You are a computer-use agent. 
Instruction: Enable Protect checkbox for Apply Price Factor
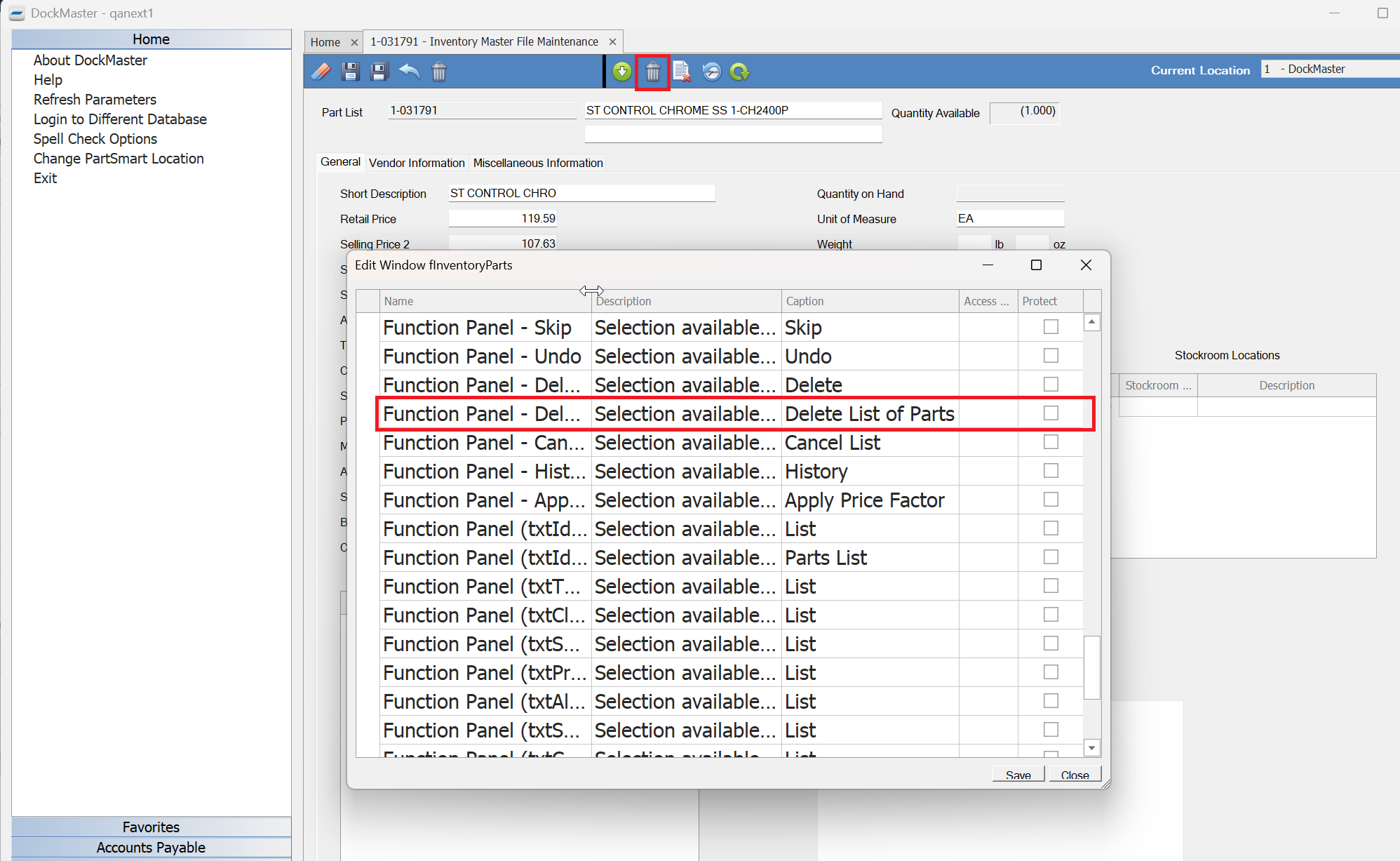click(x=1050, y=500)
